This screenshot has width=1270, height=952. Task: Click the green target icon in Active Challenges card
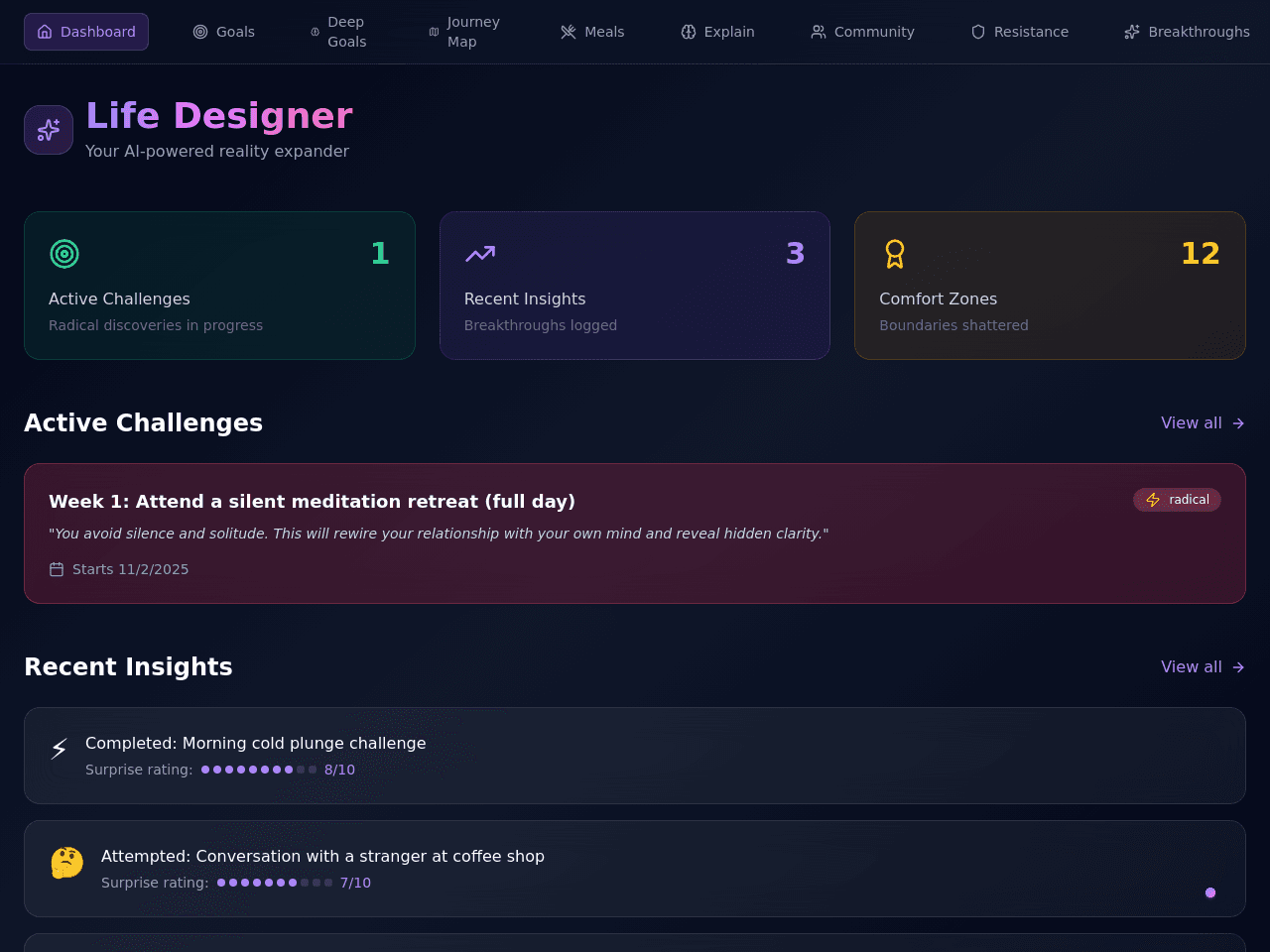64,254
